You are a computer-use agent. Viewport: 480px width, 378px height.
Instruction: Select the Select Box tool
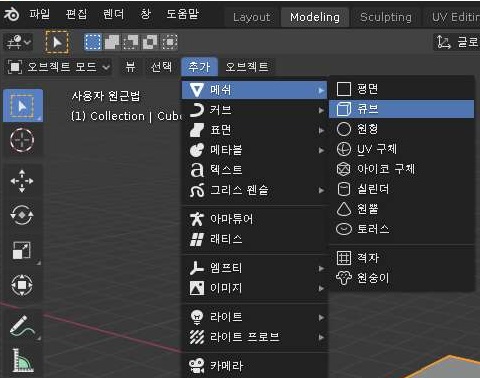click(x=23, y=106)
